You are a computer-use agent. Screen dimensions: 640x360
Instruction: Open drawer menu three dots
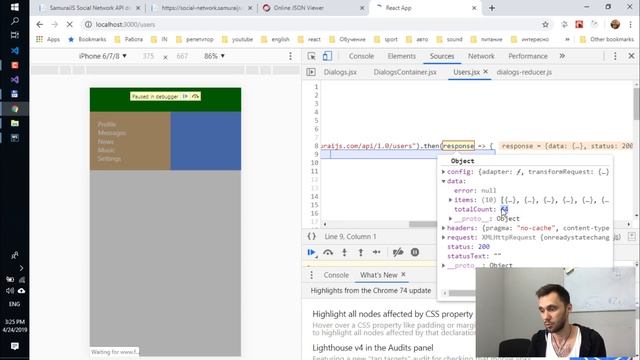[311, 275]
